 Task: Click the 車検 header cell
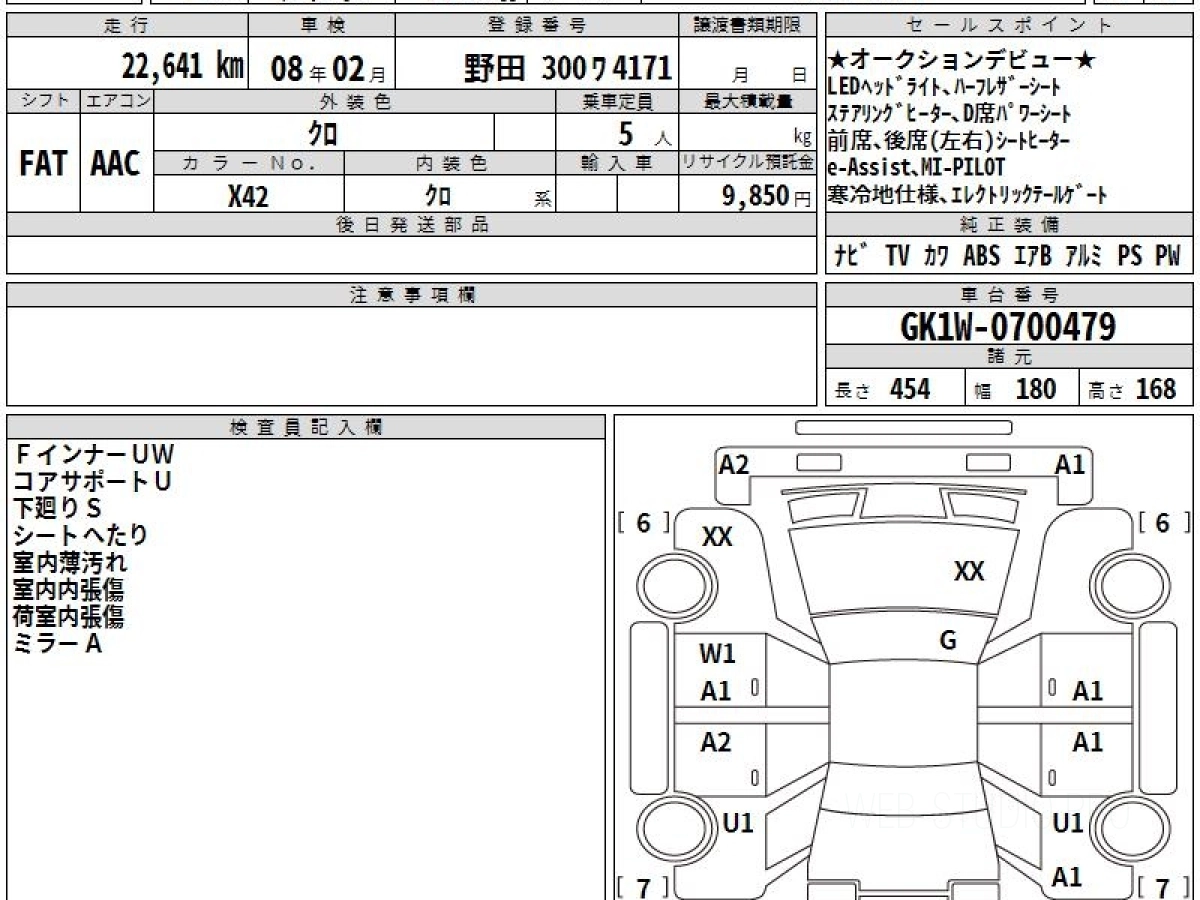point(321,26)
